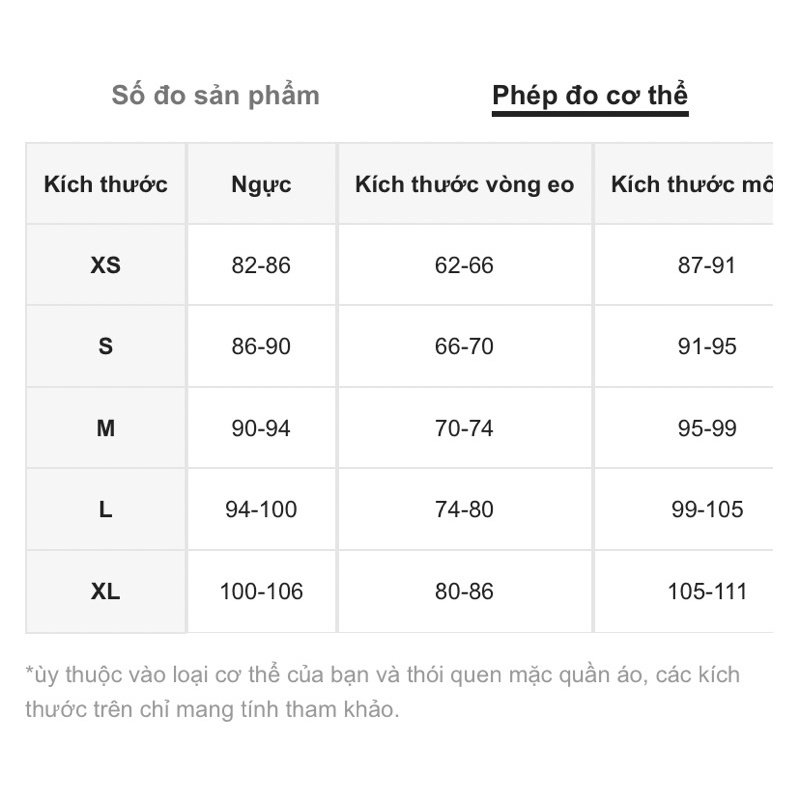Click the S size row label
Screen dimensions: 800x800
[106, 347]
